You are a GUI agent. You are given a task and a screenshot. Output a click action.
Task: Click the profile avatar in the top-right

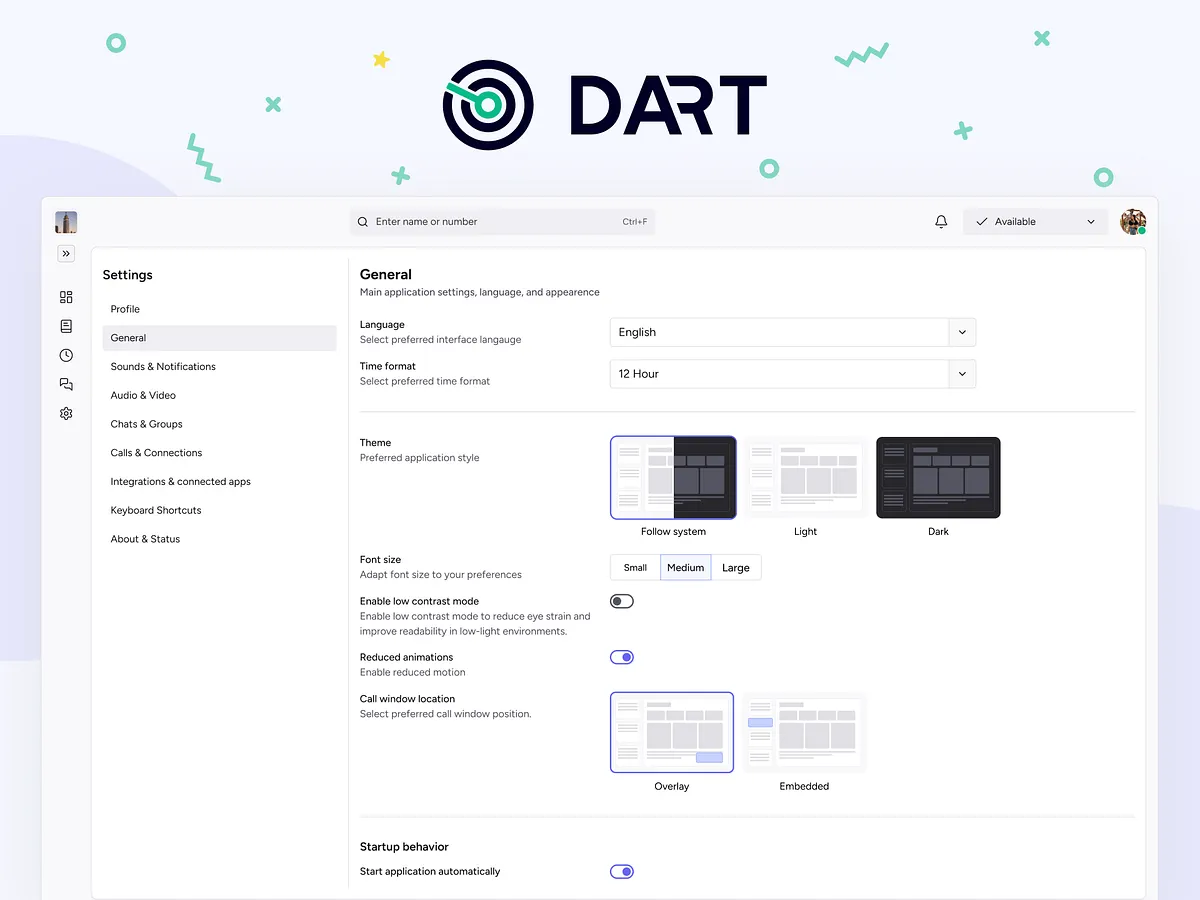click(1133, 221)
